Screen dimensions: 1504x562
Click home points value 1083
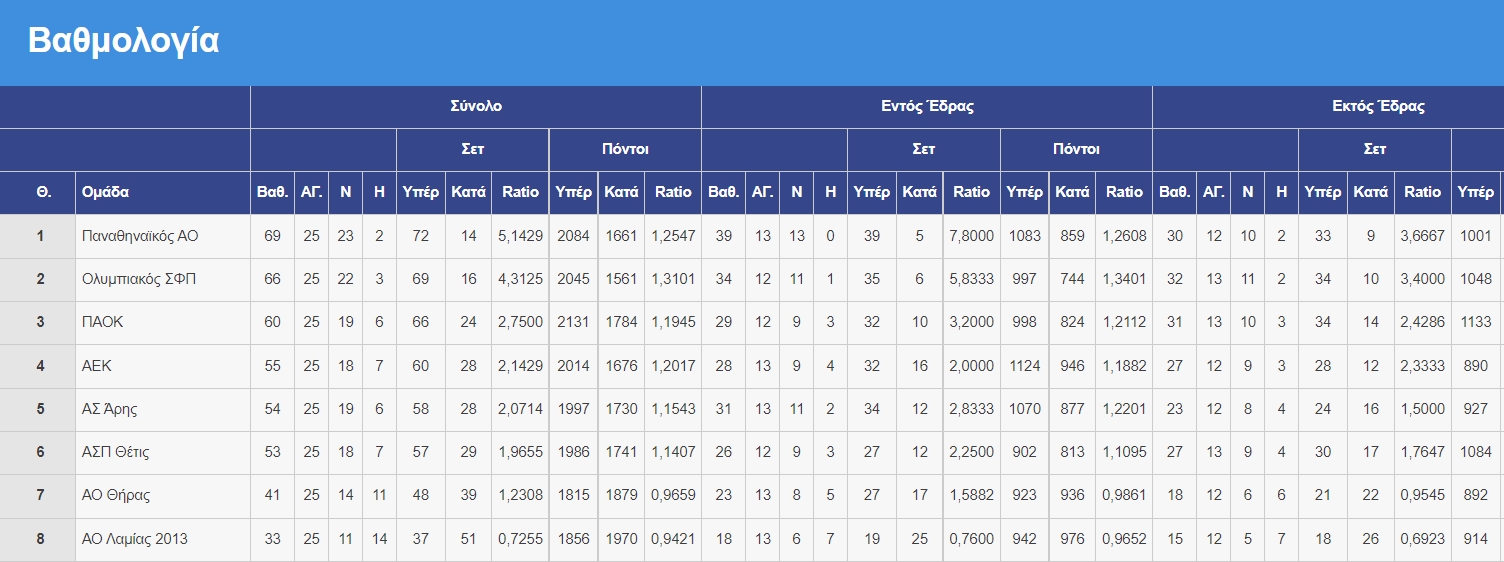click(1024, 236)
